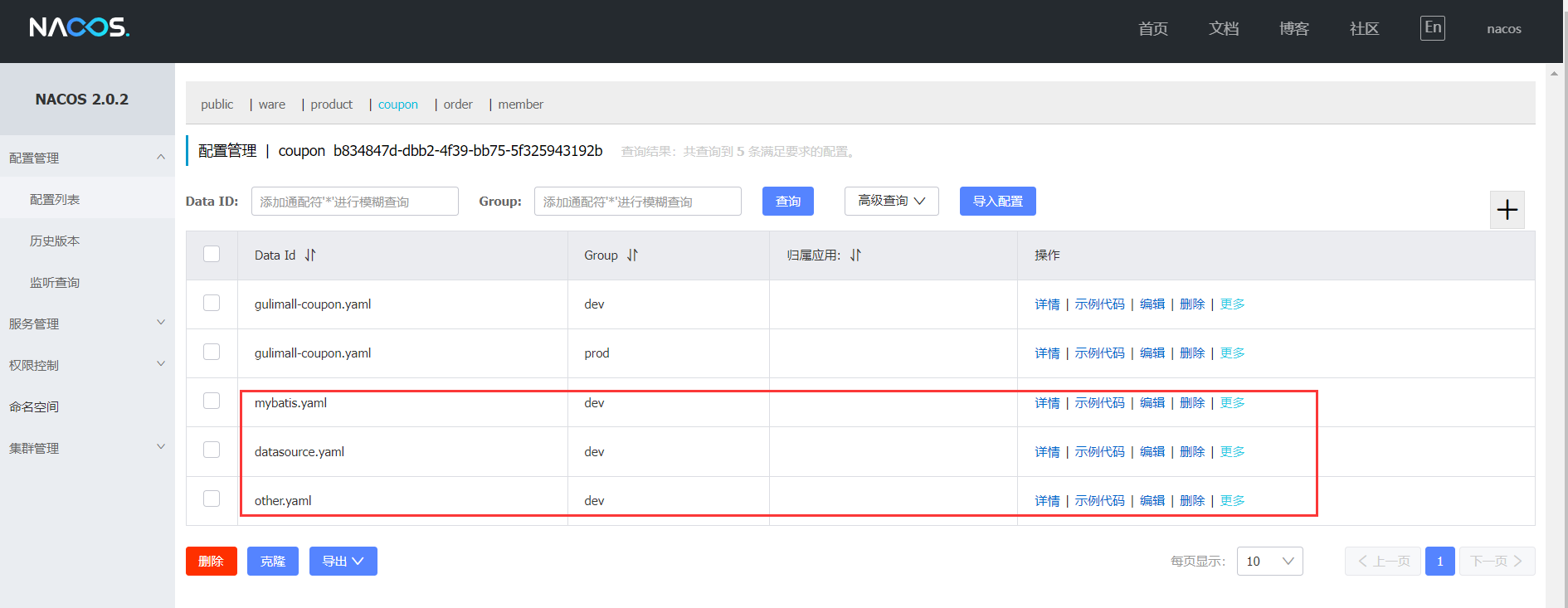The image size is (1568, 608).
Task: Open 历史版本 in the sidebar
Action: pos(55,241)
